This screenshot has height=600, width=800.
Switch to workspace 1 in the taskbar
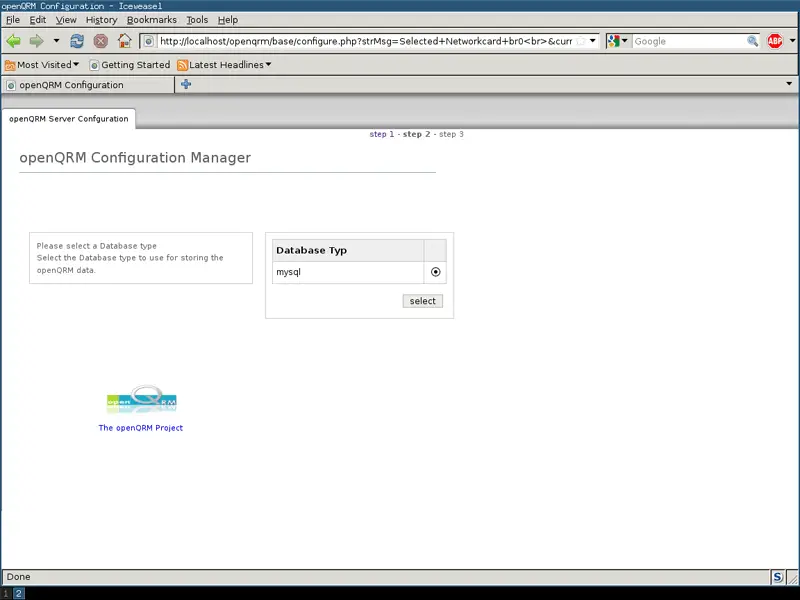tap(6, 593)
